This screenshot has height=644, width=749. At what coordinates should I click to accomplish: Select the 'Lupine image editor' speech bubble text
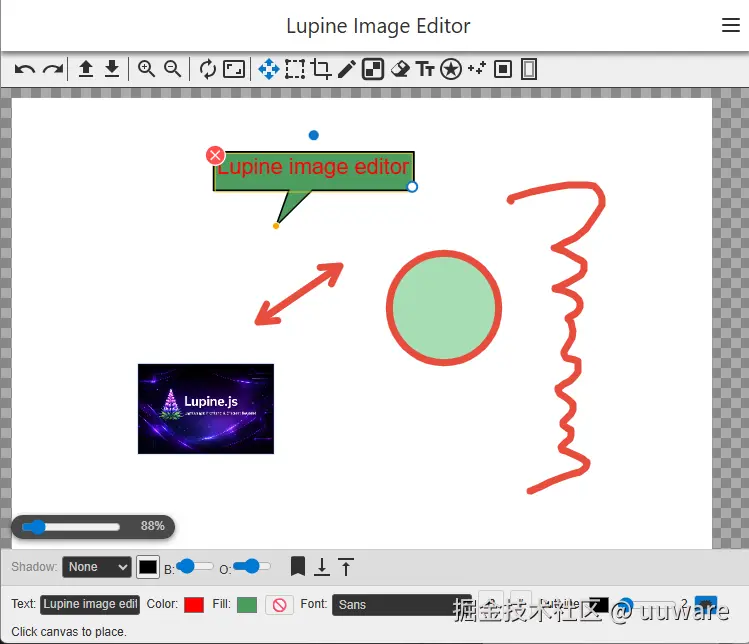[313, 167]
